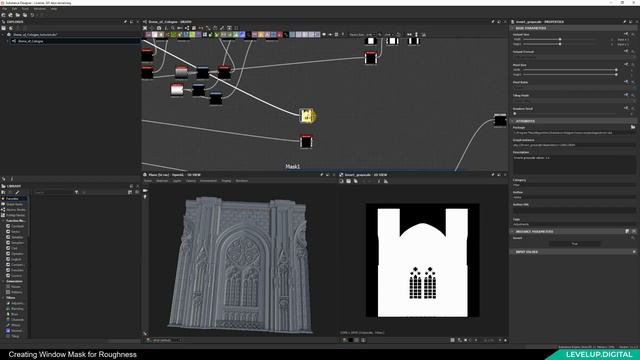The width and height of the screenshot is (640, 360).
Task: Open the 3D view Environment menu
Action: [x=208, y=181]
